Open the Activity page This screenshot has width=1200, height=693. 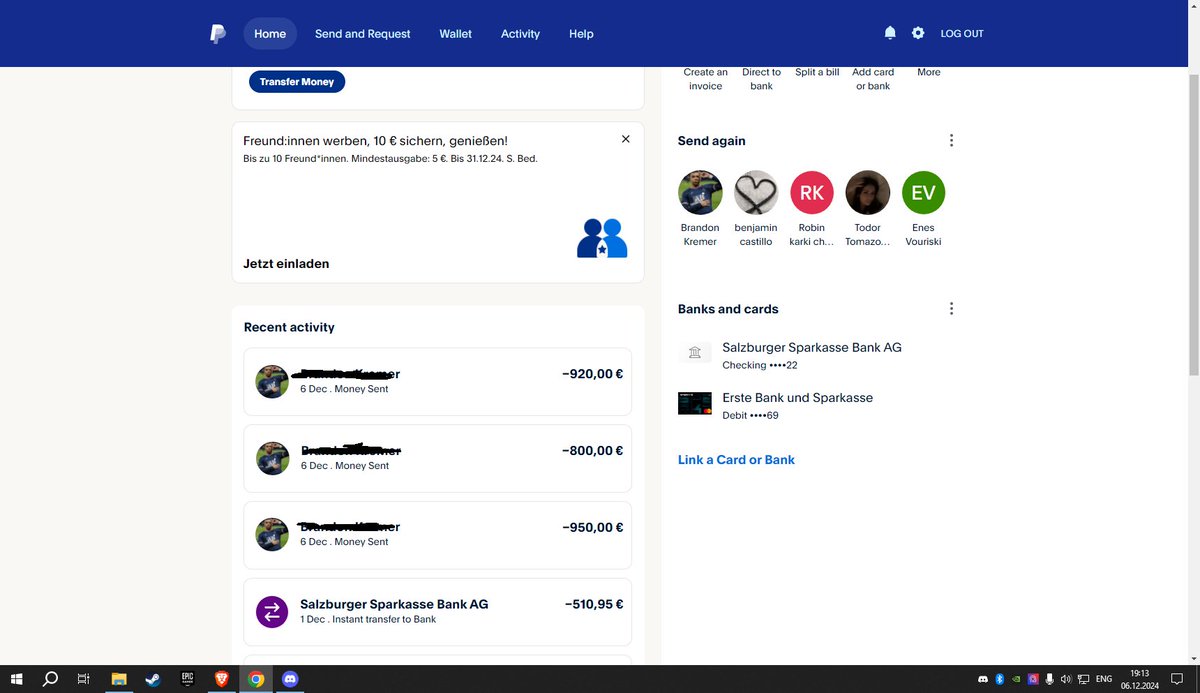[x=520, y=34]
